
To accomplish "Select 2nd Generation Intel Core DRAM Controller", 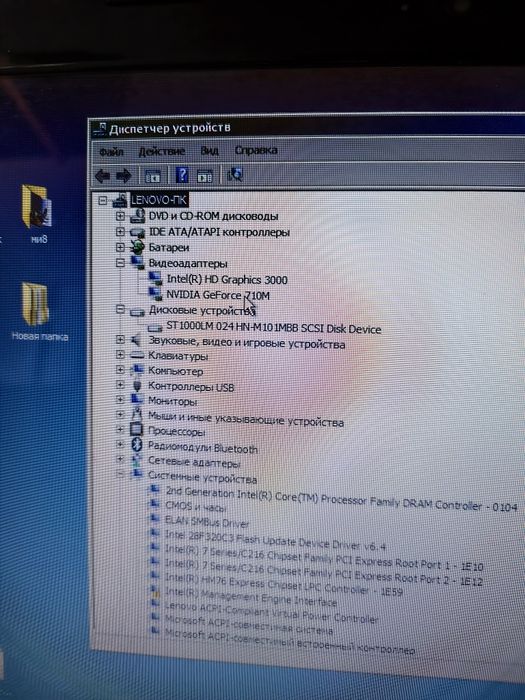I will pyautogui.click(x=342, y=500).
